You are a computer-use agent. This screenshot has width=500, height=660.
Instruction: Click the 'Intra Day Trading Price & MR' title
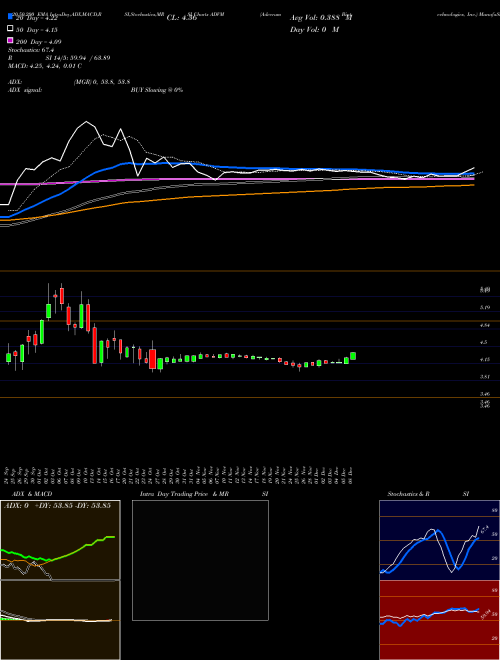pos(184,494)
